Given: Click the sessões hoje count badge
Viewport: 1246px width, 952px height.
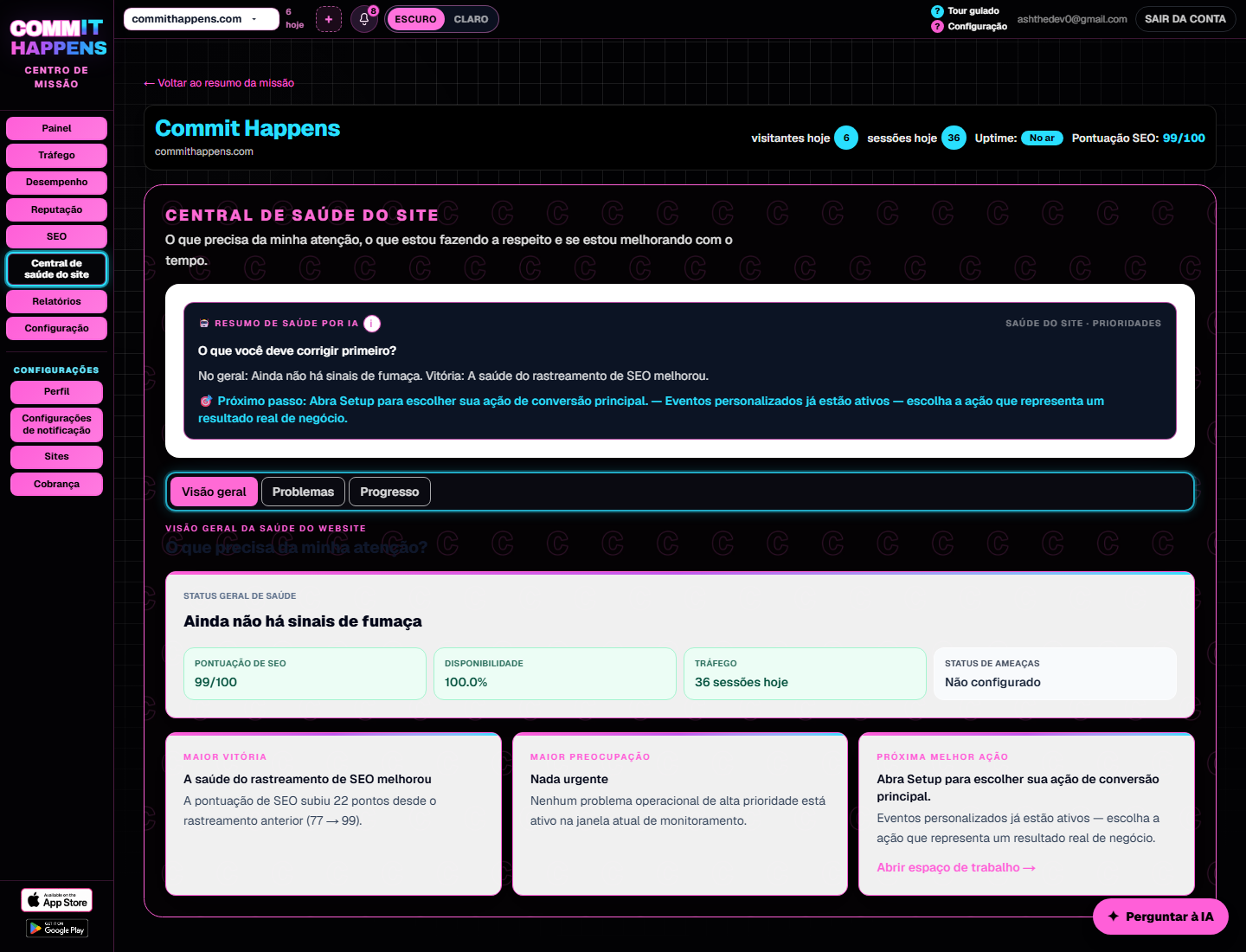Looking at the screenshot, I should pyautogui.click(x=954, y=138).
